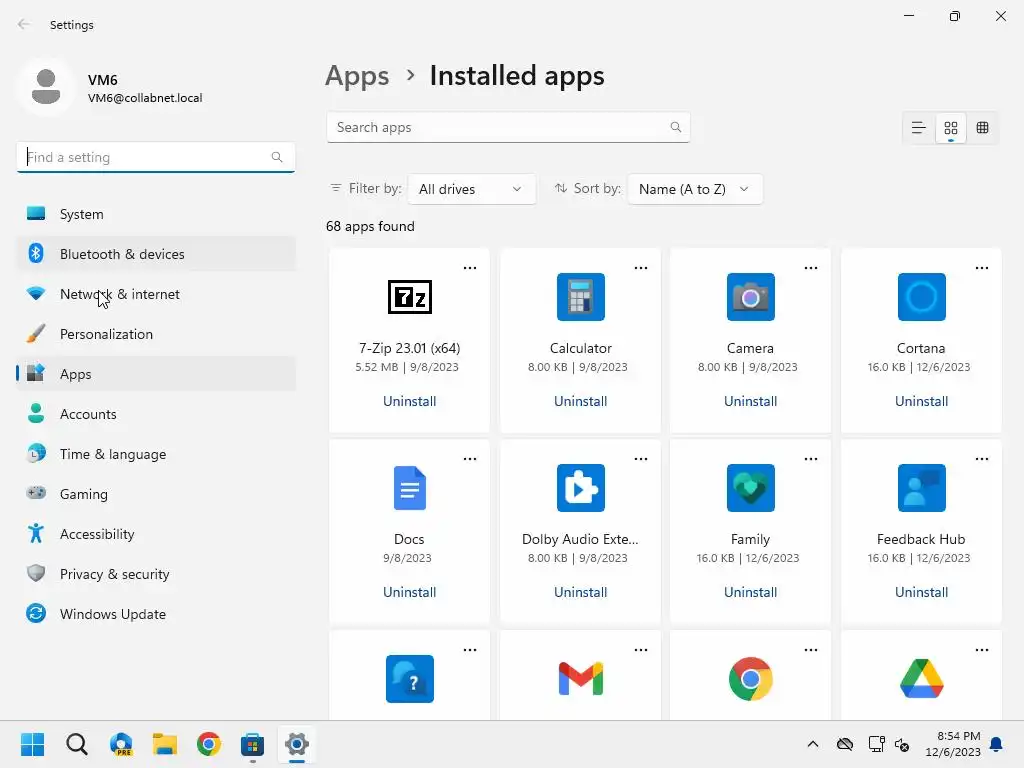This screenshot has width=1024, height=768.
Task: Switch to table view layout
Action: (982, 128)
